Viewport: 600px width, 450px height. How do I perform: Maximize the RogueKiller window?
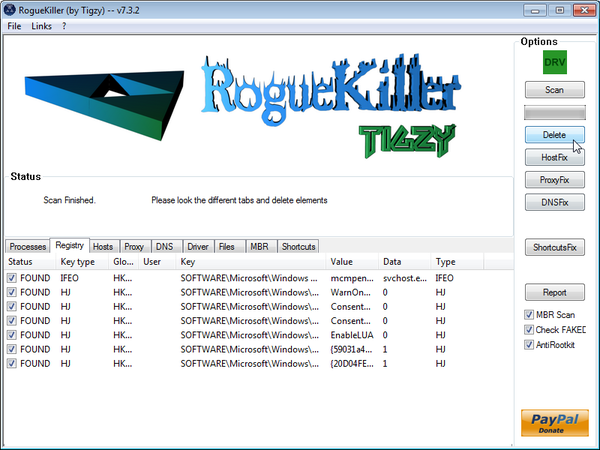point(559,10)
